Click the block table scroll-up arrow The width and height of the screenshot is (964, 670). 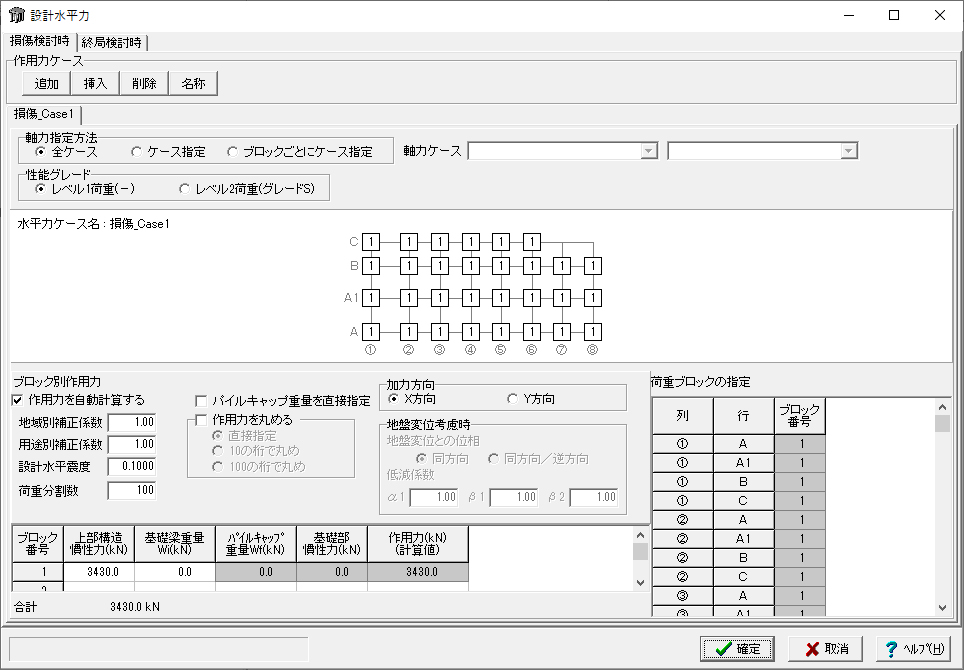[640, 535]
